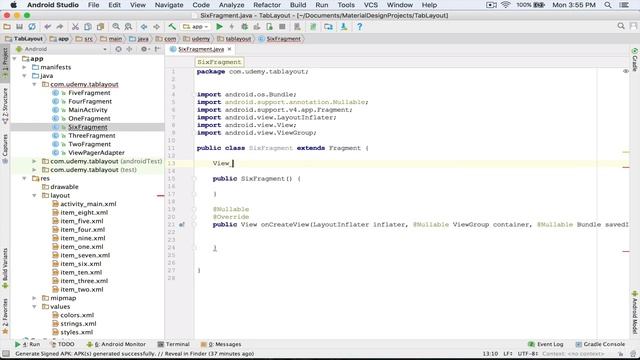Click the Sync Gradle files icon
Viewport: 640px width, 360px height.
[313, 27]
